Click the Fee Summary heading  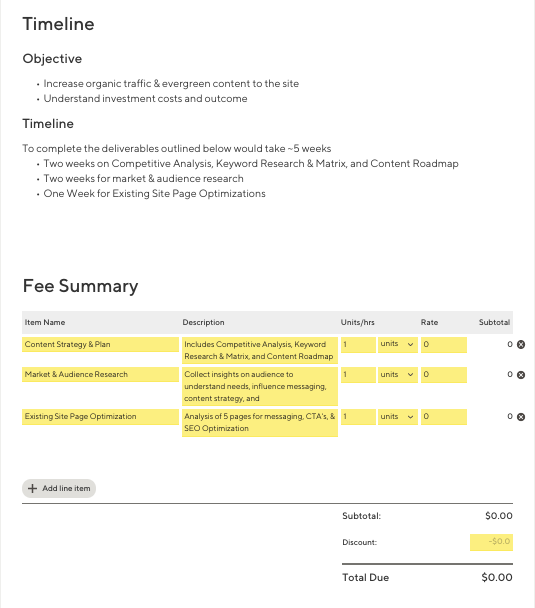click(x=81, y=286)
